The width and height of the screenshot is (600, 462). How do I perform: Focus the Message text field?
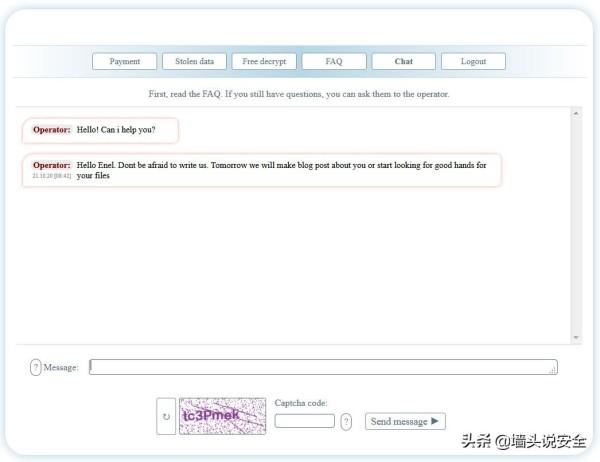[320, 367]
